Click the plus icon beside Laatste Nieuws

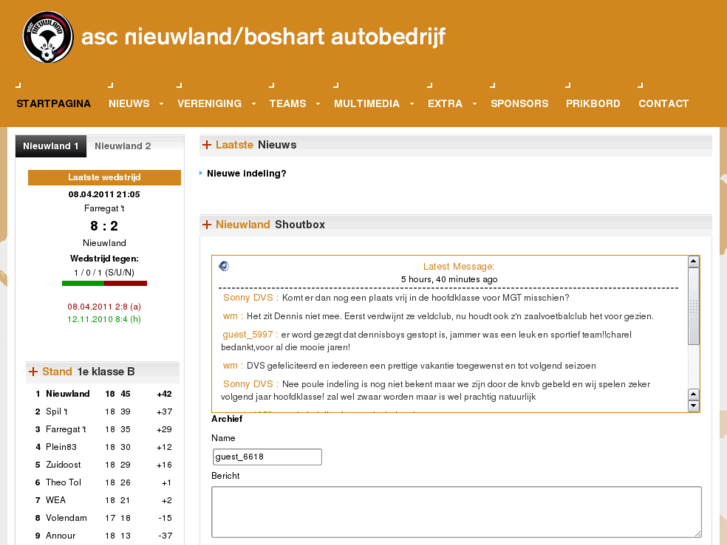point(207,145)
